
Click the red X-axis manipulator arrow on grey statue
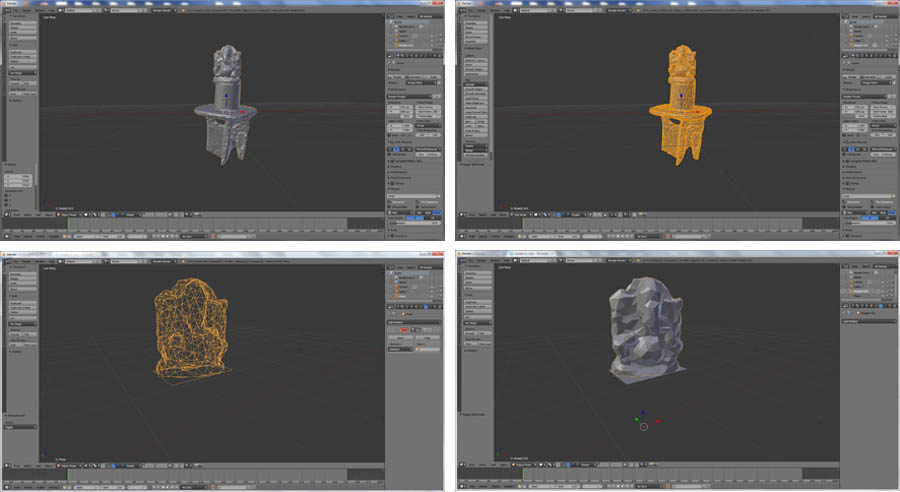[243, 112]
